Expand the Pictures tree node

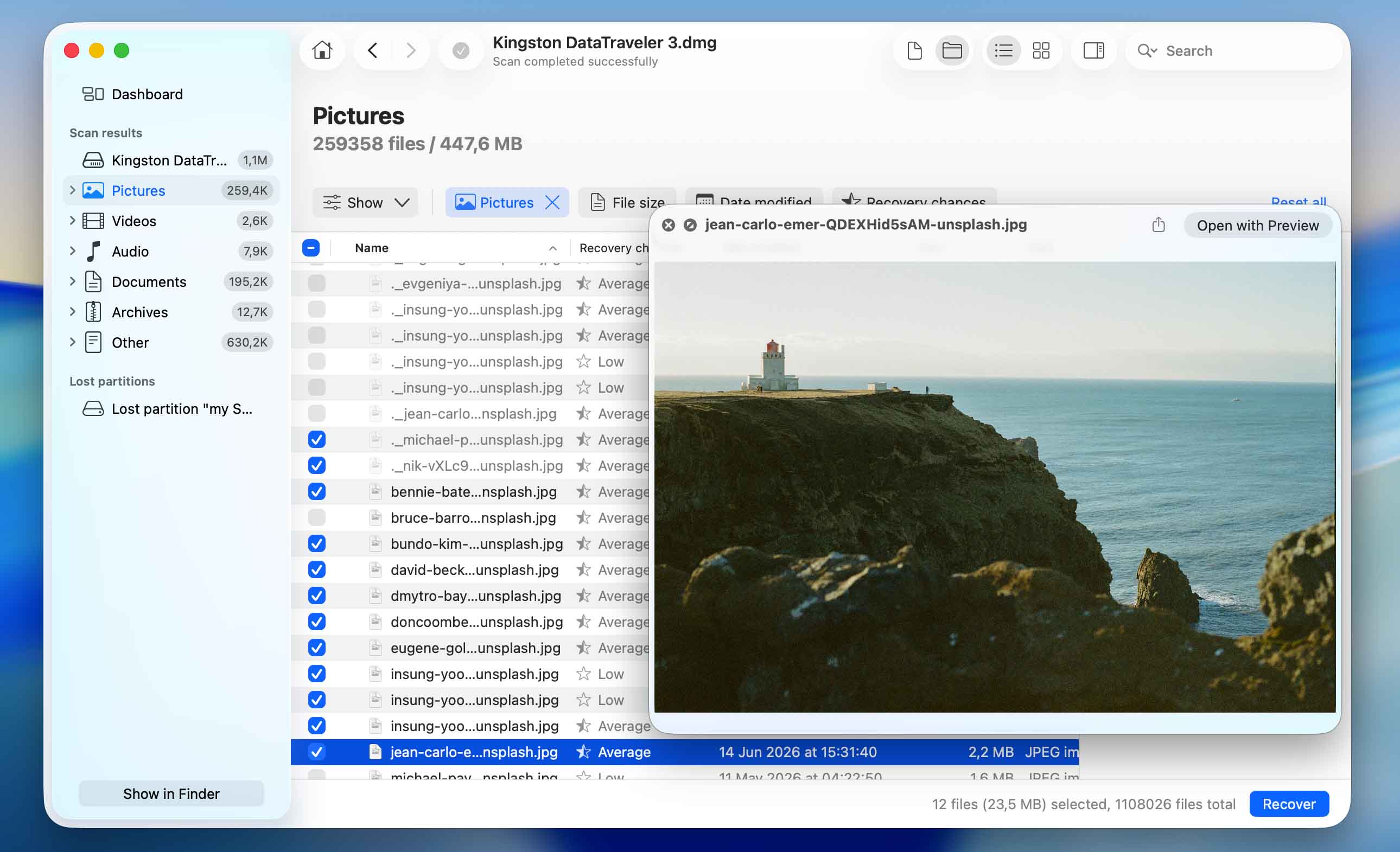coord(72,190)
